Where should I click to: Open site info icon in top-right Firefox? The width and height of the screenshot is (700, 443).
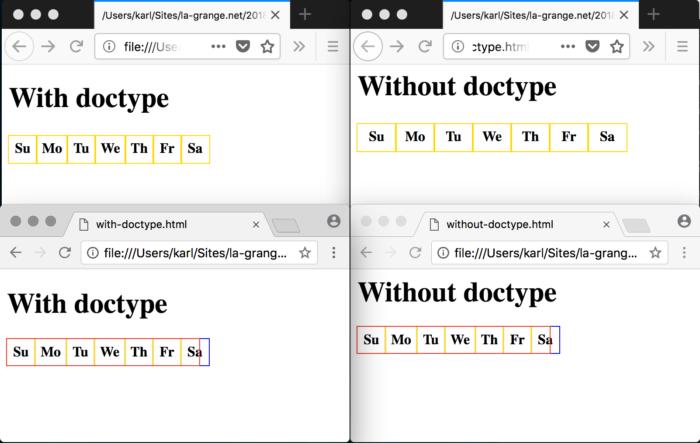point(458,46)
